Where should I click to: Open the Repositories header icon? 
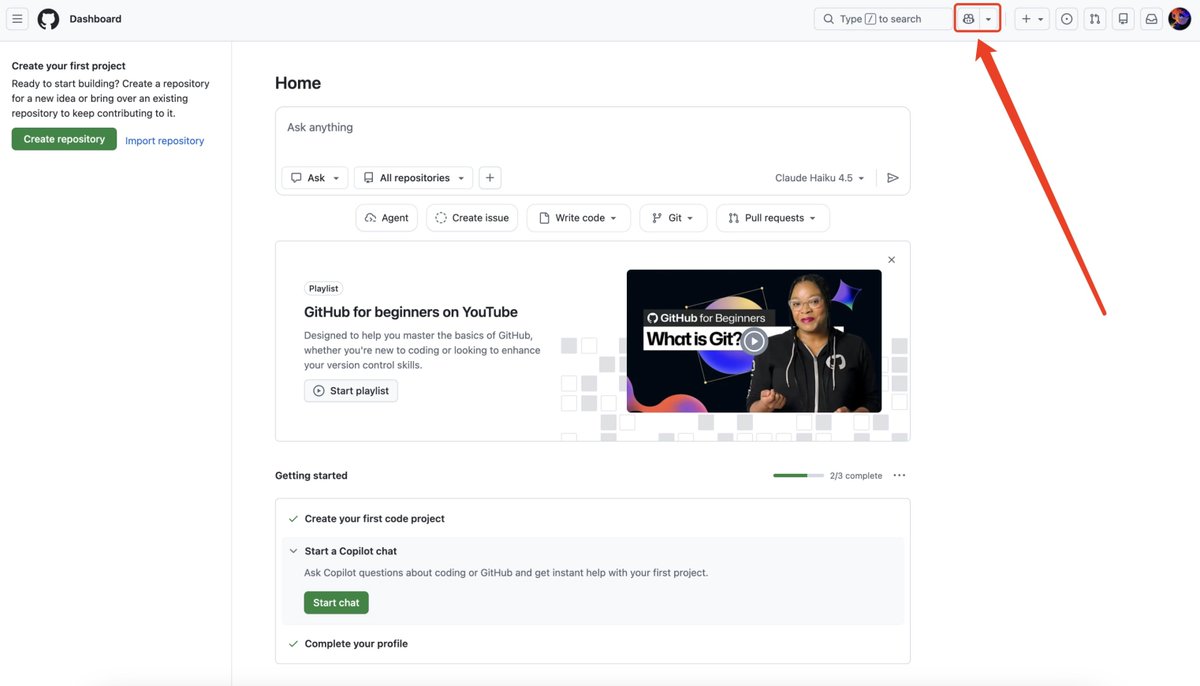(x=1123, y=19)
